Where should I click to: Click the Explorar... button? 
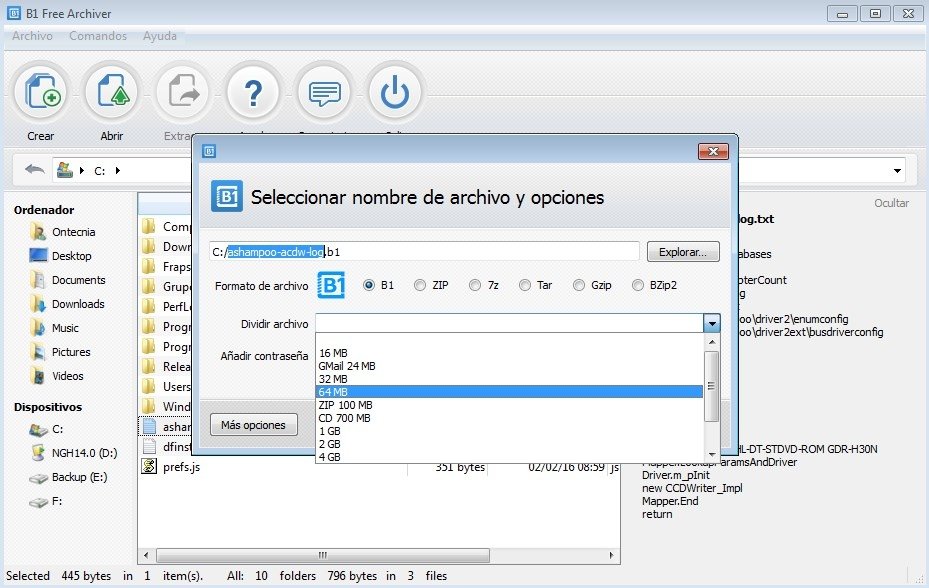click(683, 252)
